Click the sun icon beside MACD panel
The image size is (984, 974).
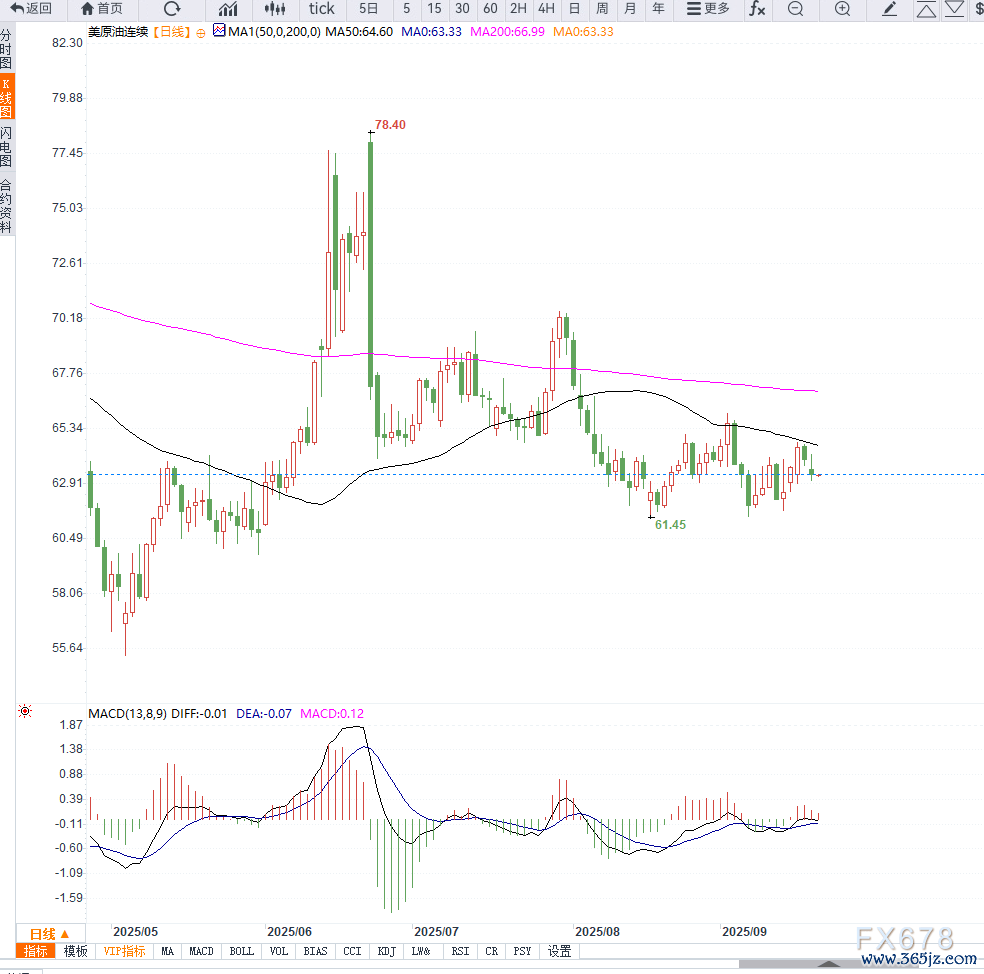pyautogui.click(x=25, y=712)
